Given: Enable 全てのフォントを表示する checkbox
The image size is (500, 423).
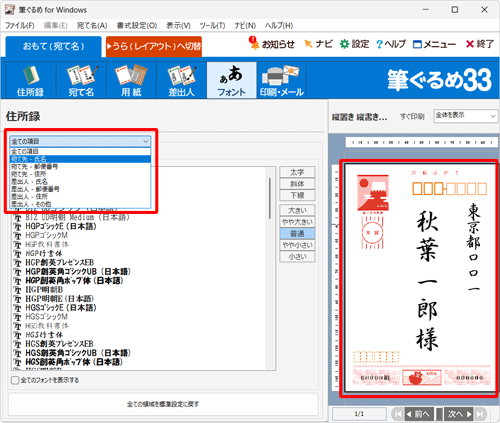Looking at the screenshot, I should (15, 380).
